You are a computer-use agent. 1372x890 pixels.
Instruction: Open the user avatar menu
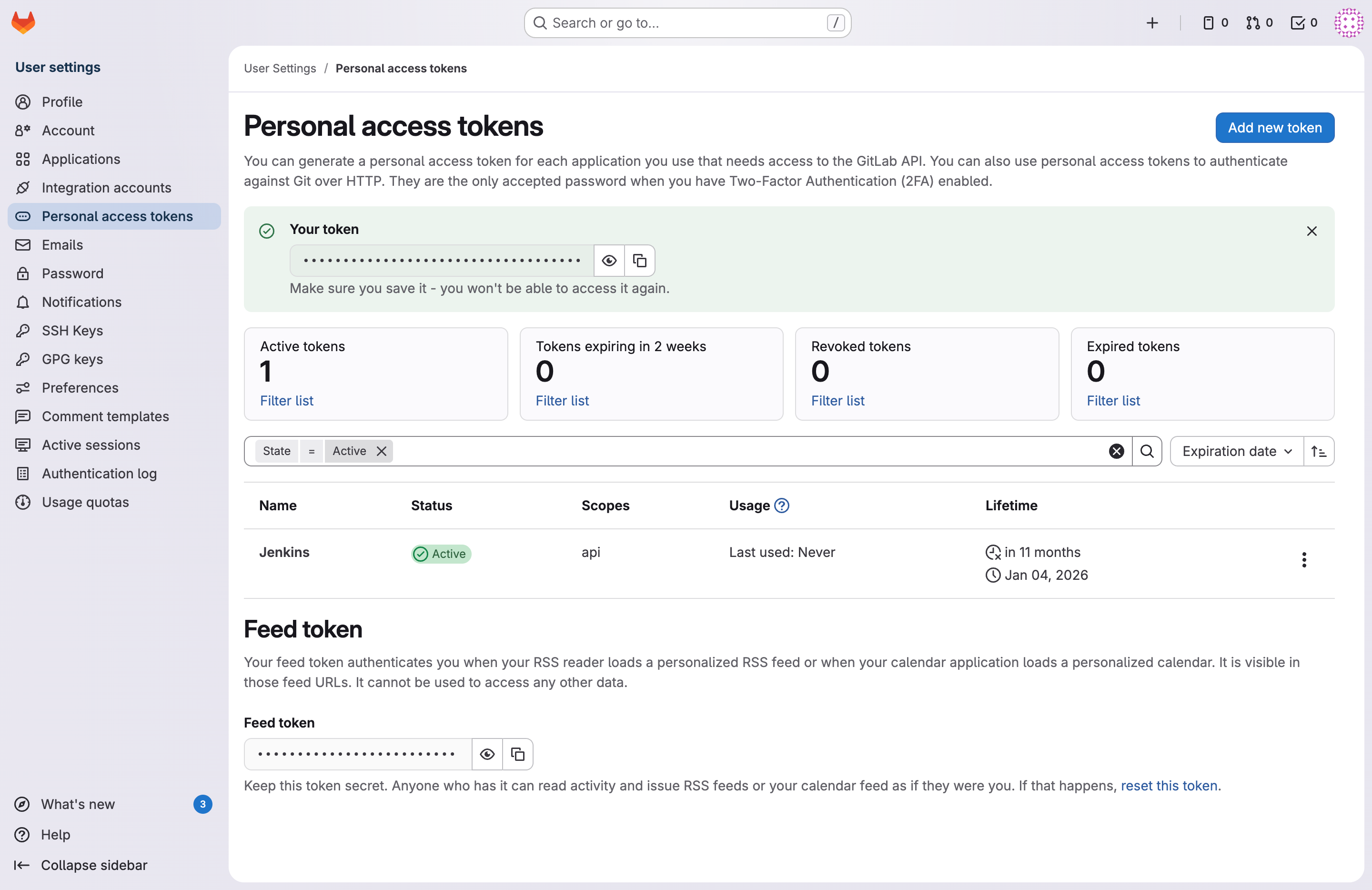[x=1348, y=22]
